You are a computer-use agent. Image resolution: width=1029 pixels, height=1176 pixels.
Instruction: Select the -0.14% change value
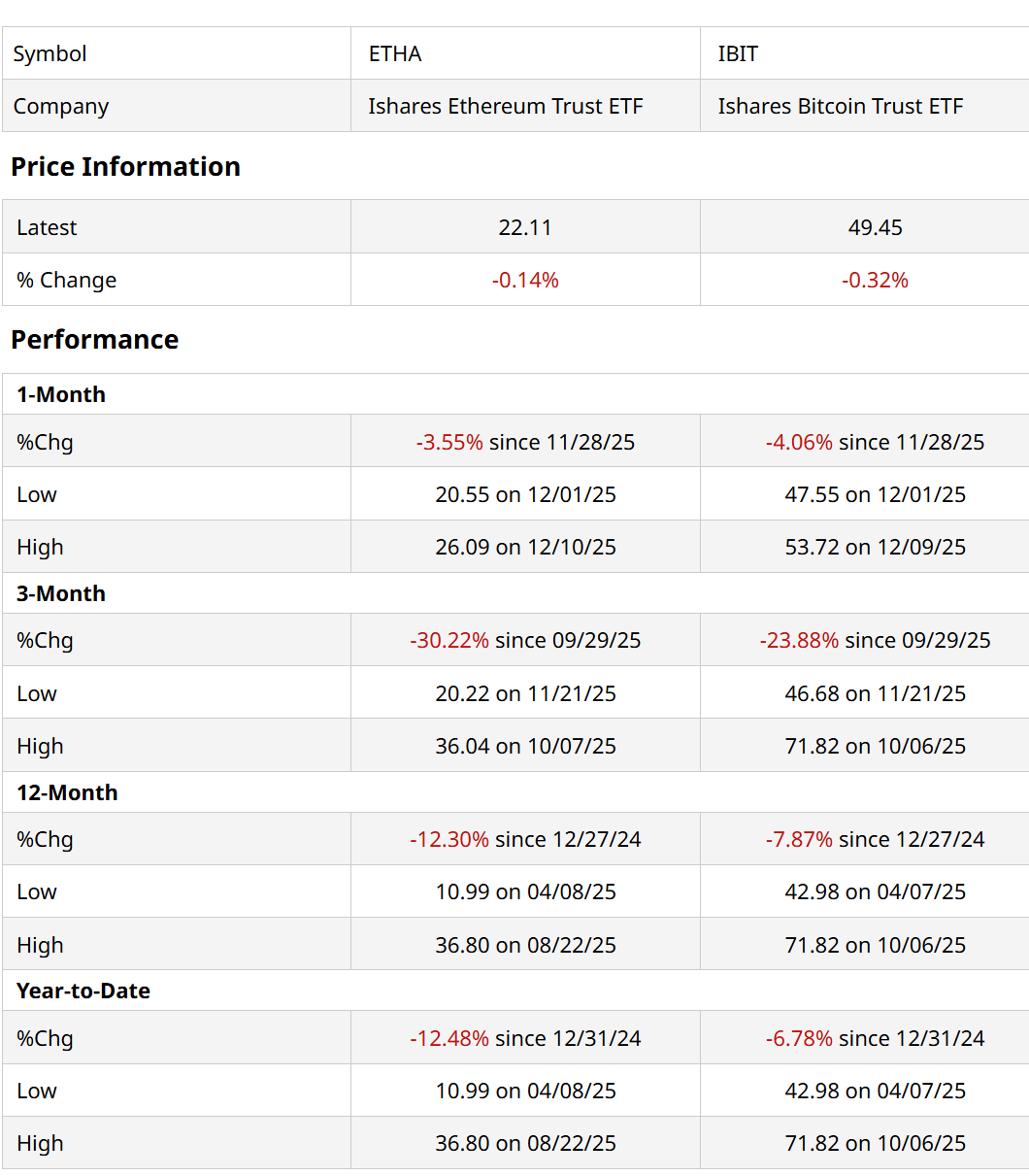525,280
